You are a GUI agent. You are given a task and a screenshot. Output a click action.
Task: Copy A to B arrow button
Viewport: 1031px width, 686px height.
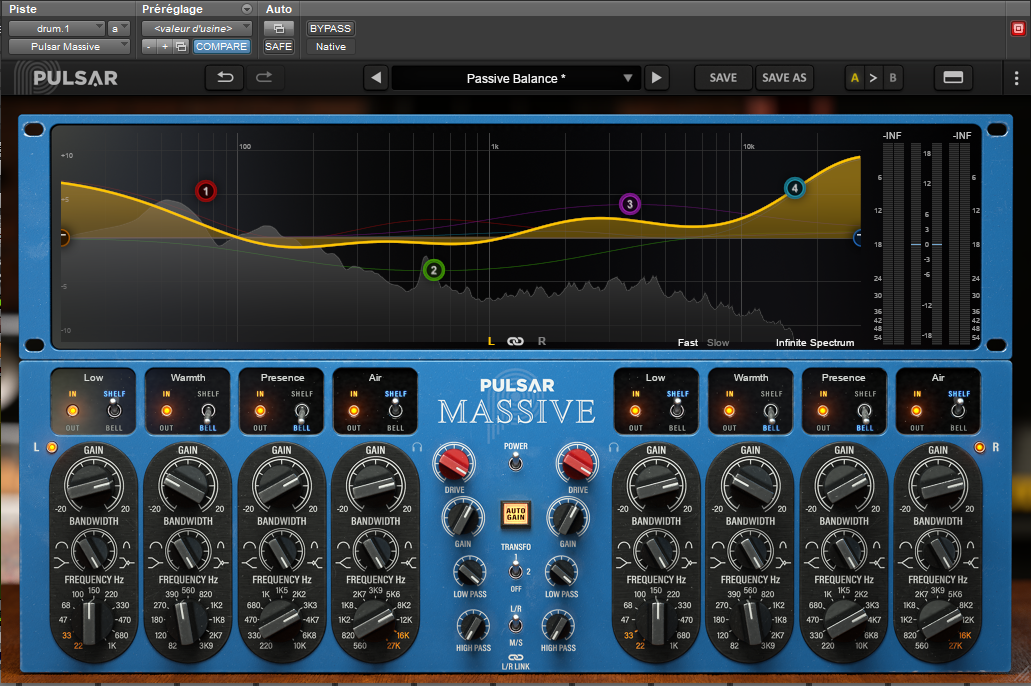coord(873,78)
